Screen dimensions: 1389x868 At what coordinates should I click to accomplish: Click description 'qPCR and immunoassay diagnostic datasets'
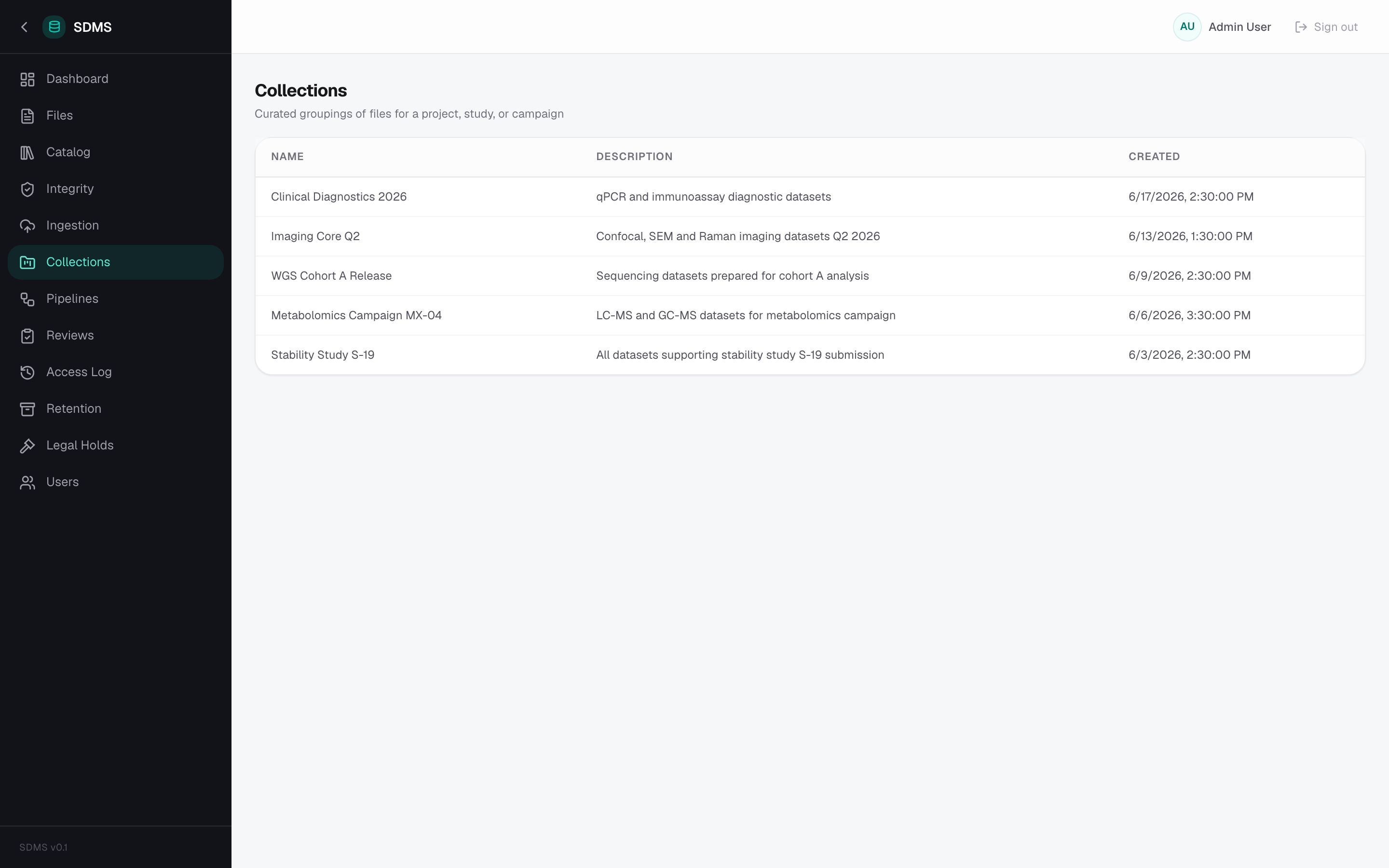click(x=713, y=197)
